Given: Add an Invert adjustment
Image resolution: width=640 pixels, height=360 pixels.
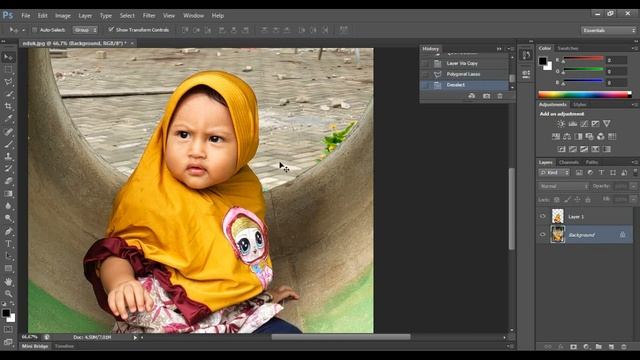Looking at the screenshot, I should point(562,149).
